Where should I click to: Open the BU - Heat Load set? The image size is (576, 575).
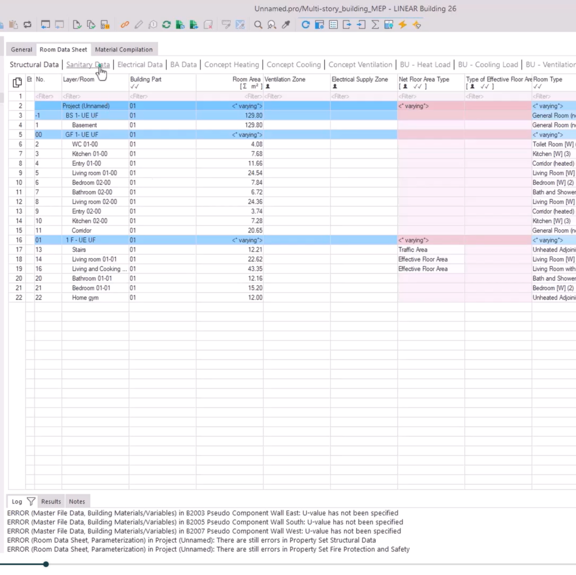(425, 65)
